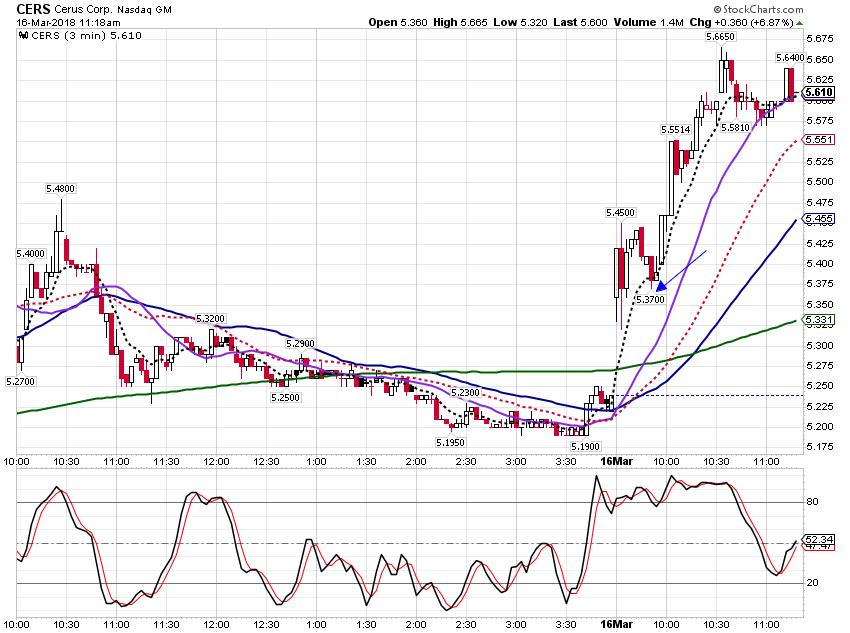The width and height of the screenshot is (850, 633).
Task: Click the 52.34 oscillator value tag
Action: point(819,539)
